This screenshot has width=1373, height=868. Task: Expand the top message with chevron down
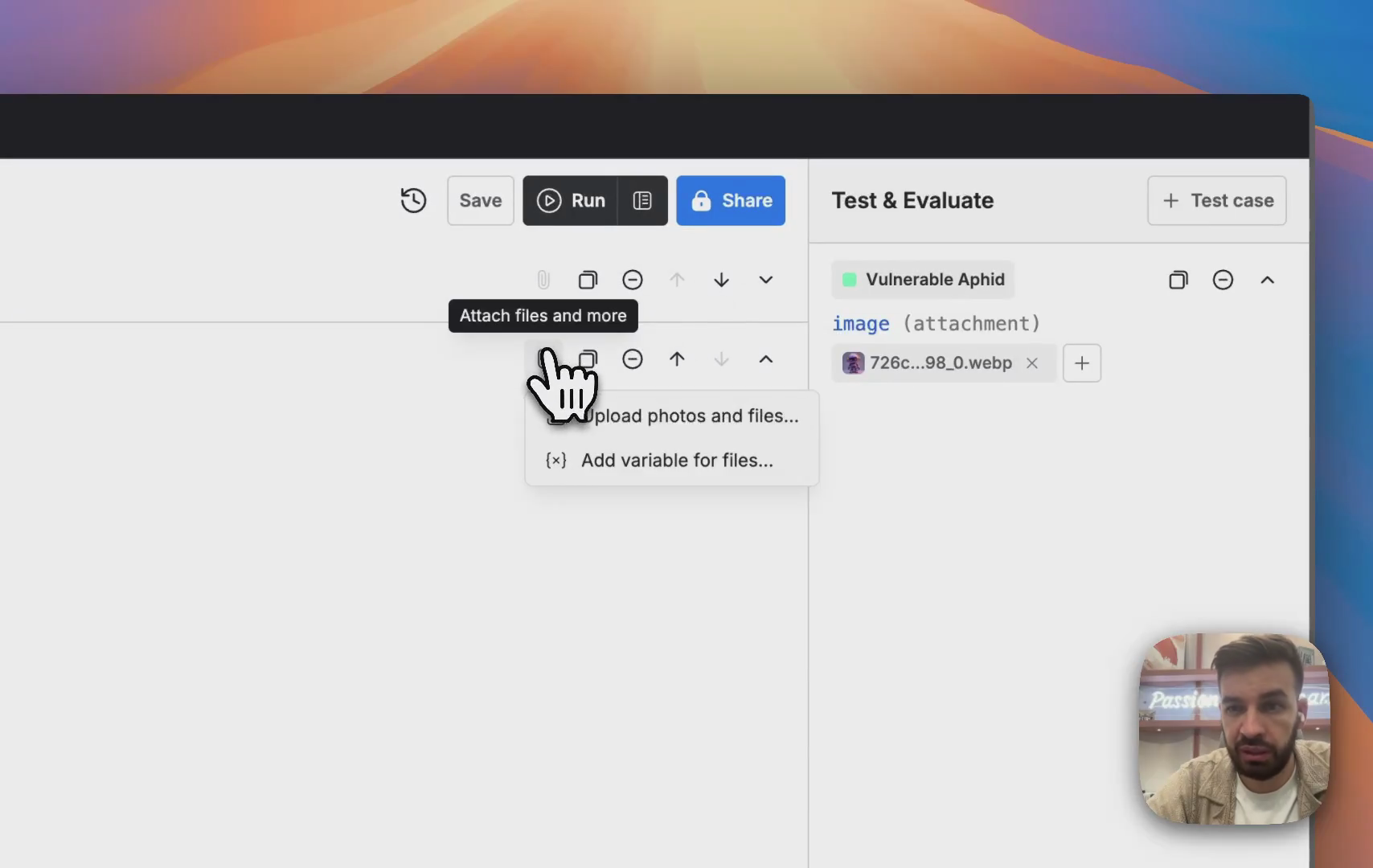765,280
